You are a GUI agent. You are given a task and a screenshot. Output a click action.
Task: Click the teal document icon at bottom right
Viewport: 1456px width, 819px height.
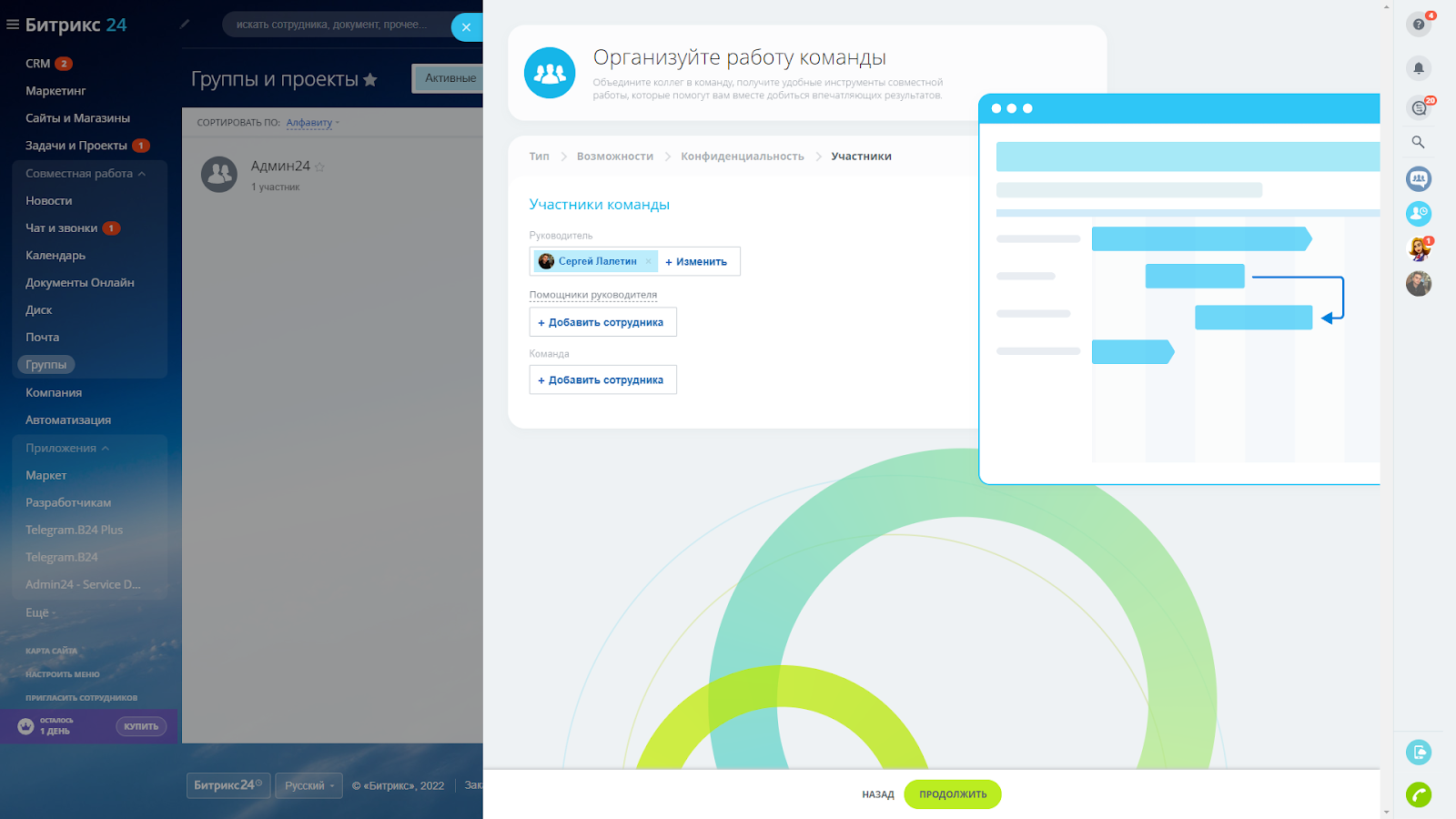[1419, 753]
